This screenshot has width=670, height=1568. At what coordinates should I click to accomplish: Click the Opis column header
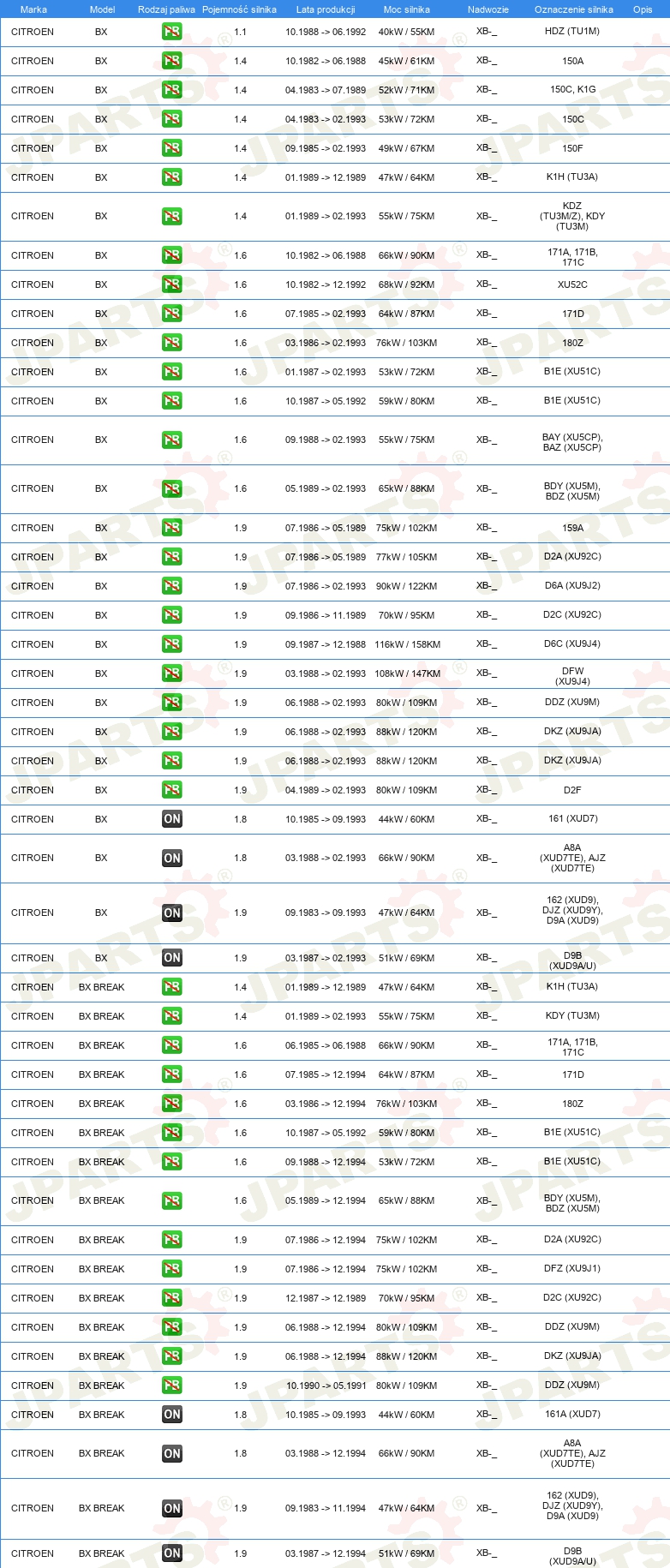(x=643, y=9)
